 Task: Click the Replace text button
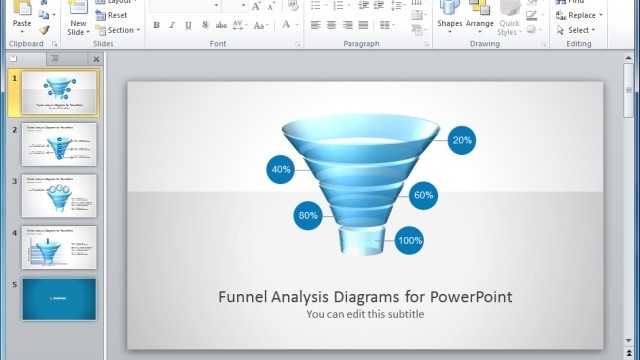579,15
